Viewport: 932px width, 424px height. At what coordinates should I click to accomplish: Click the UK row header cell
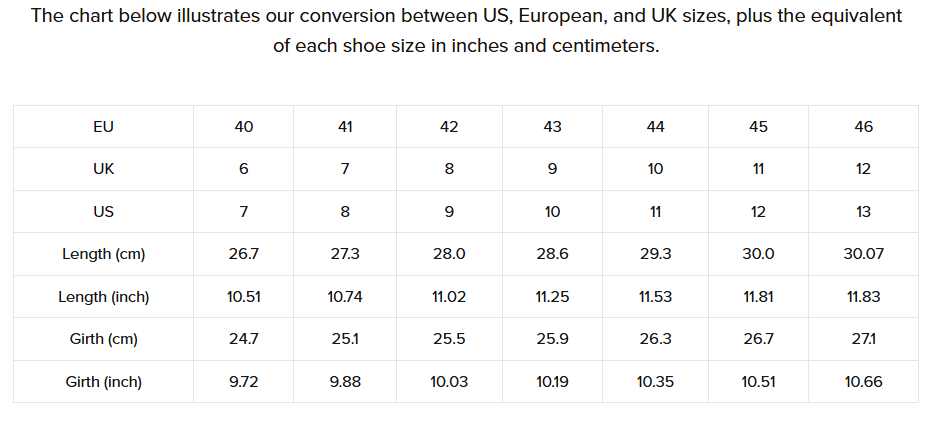pos(103,169)
